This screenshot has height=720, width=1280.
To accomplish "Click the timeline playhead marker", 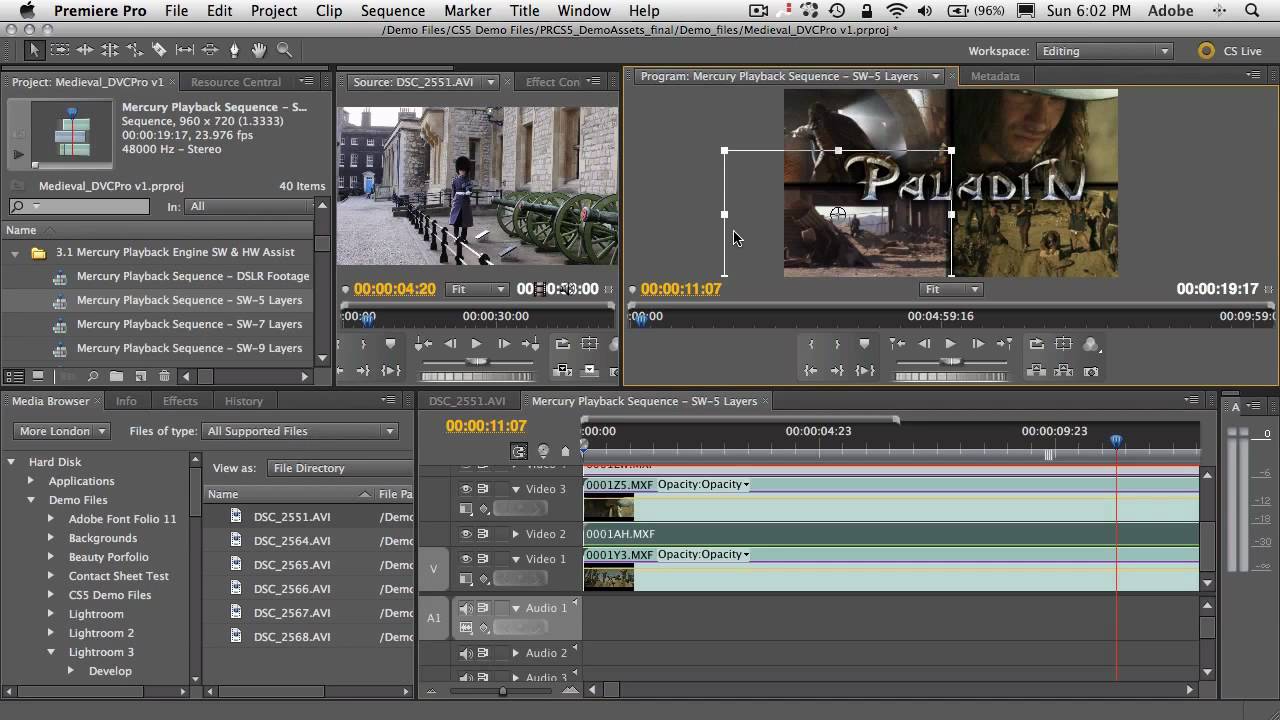I will point(1116,441).
